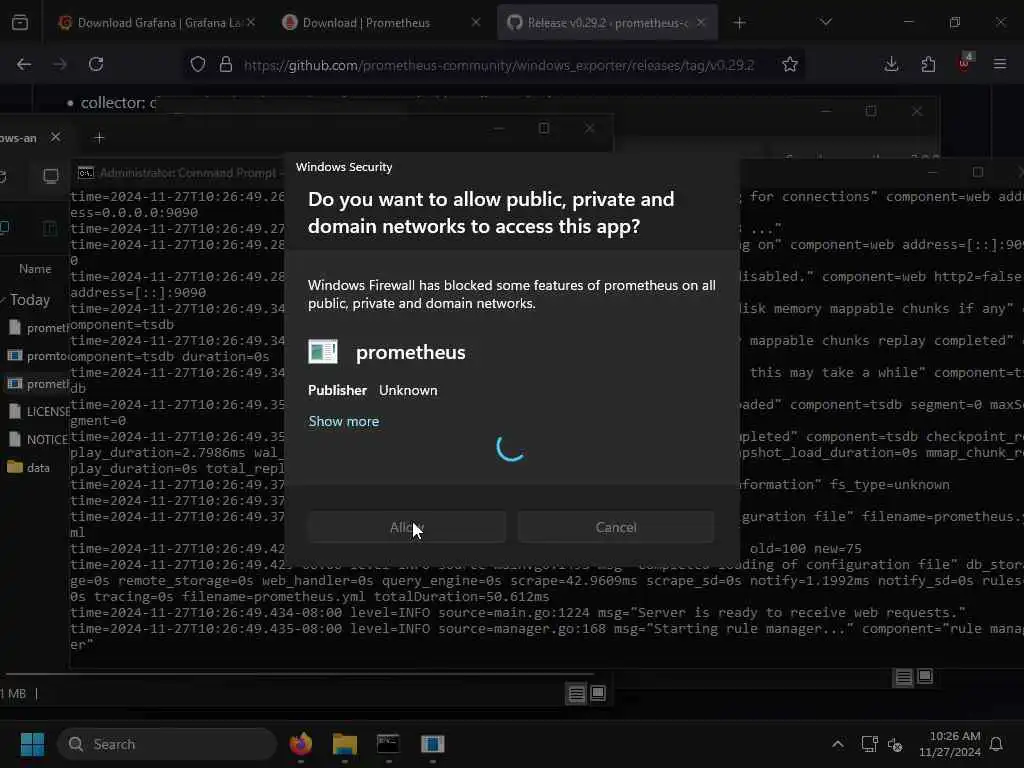Click details view icon in rear window
Viewport: 1024px width, 768px height.
(903, 677)
